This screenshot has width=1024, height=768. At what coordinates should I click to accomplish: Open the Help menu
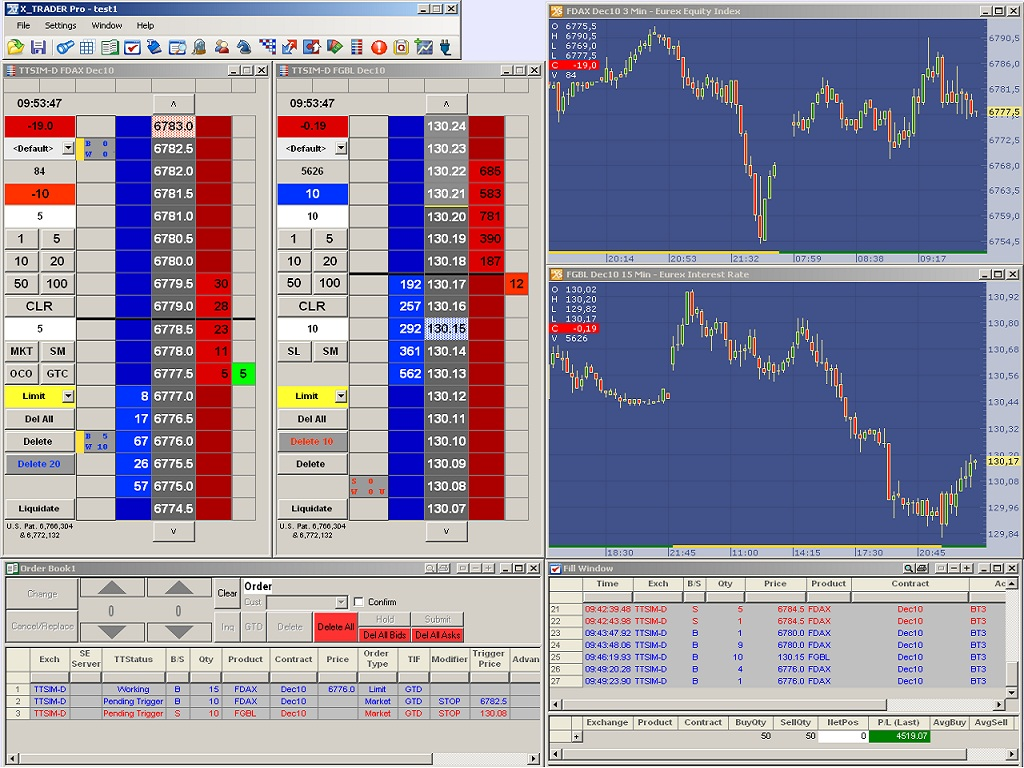click(x=145, y=25)
